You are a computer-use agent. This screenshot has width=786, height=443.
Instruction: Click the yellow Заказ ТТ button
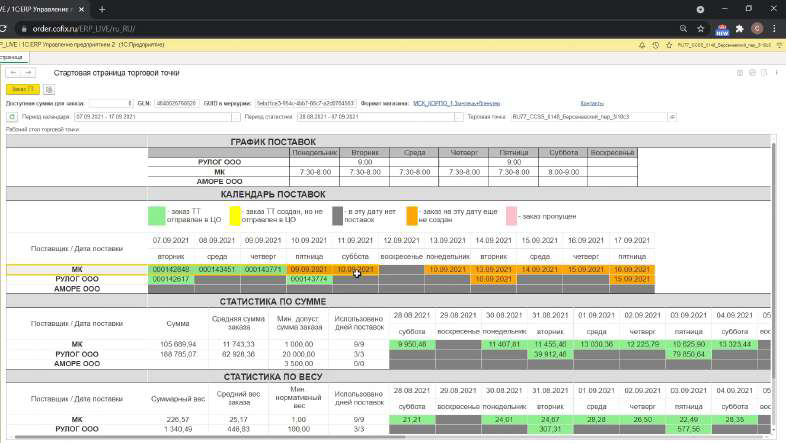point(23,89)
